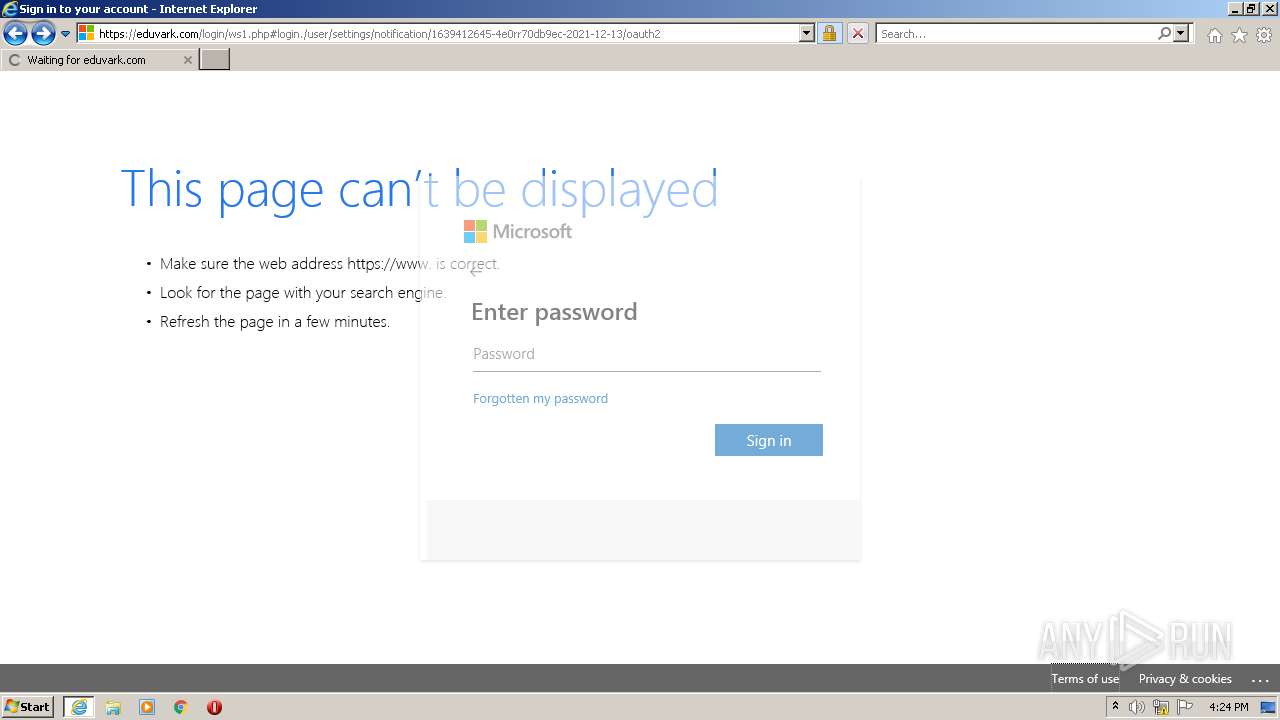Open the Tools gear icon
Image resolution: width=1280 pixels, height=720 pixels.
(x=1264, y=35)
